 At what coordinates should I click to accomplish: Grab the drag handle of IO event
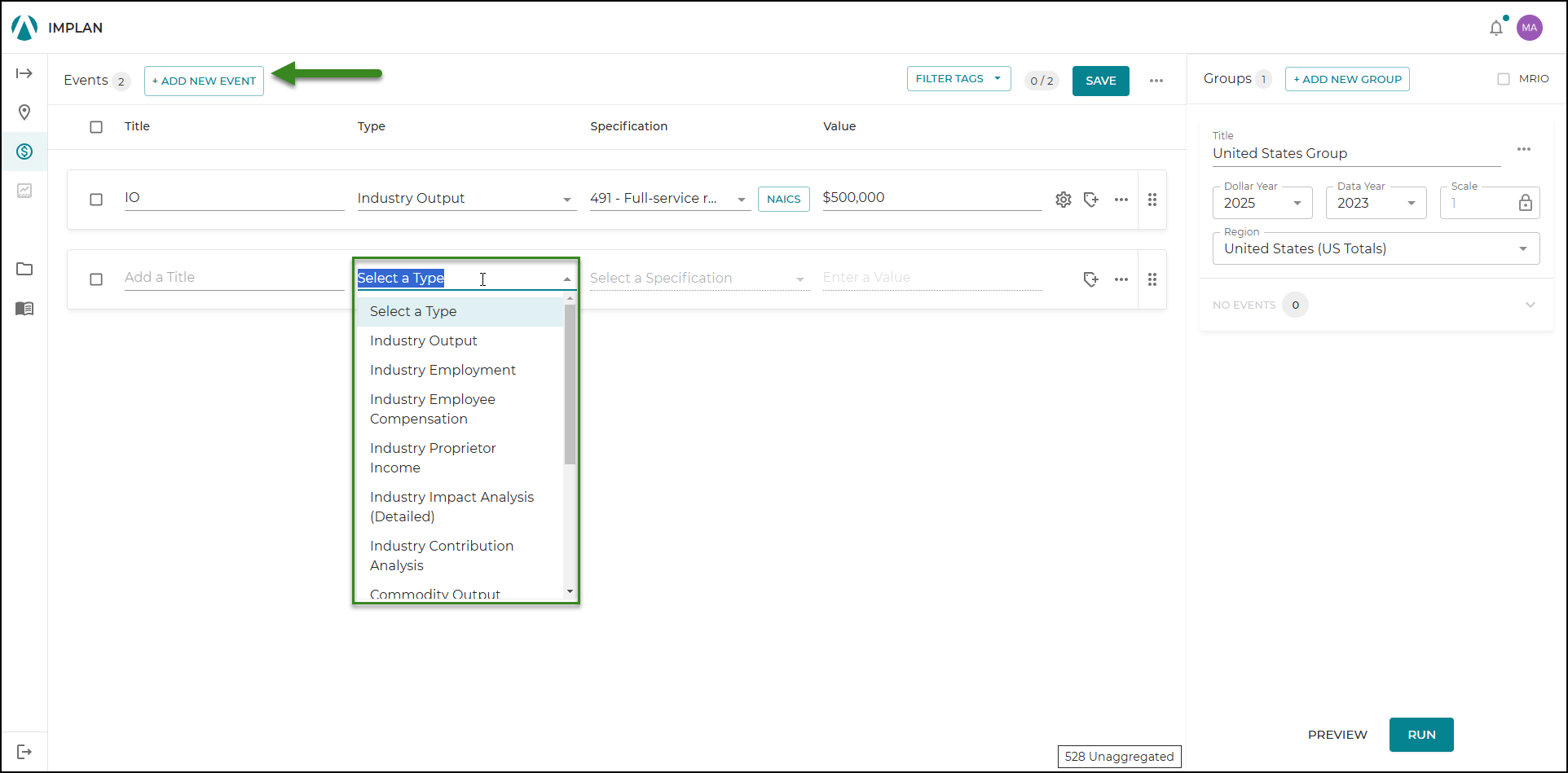(x=1152, y=200)
